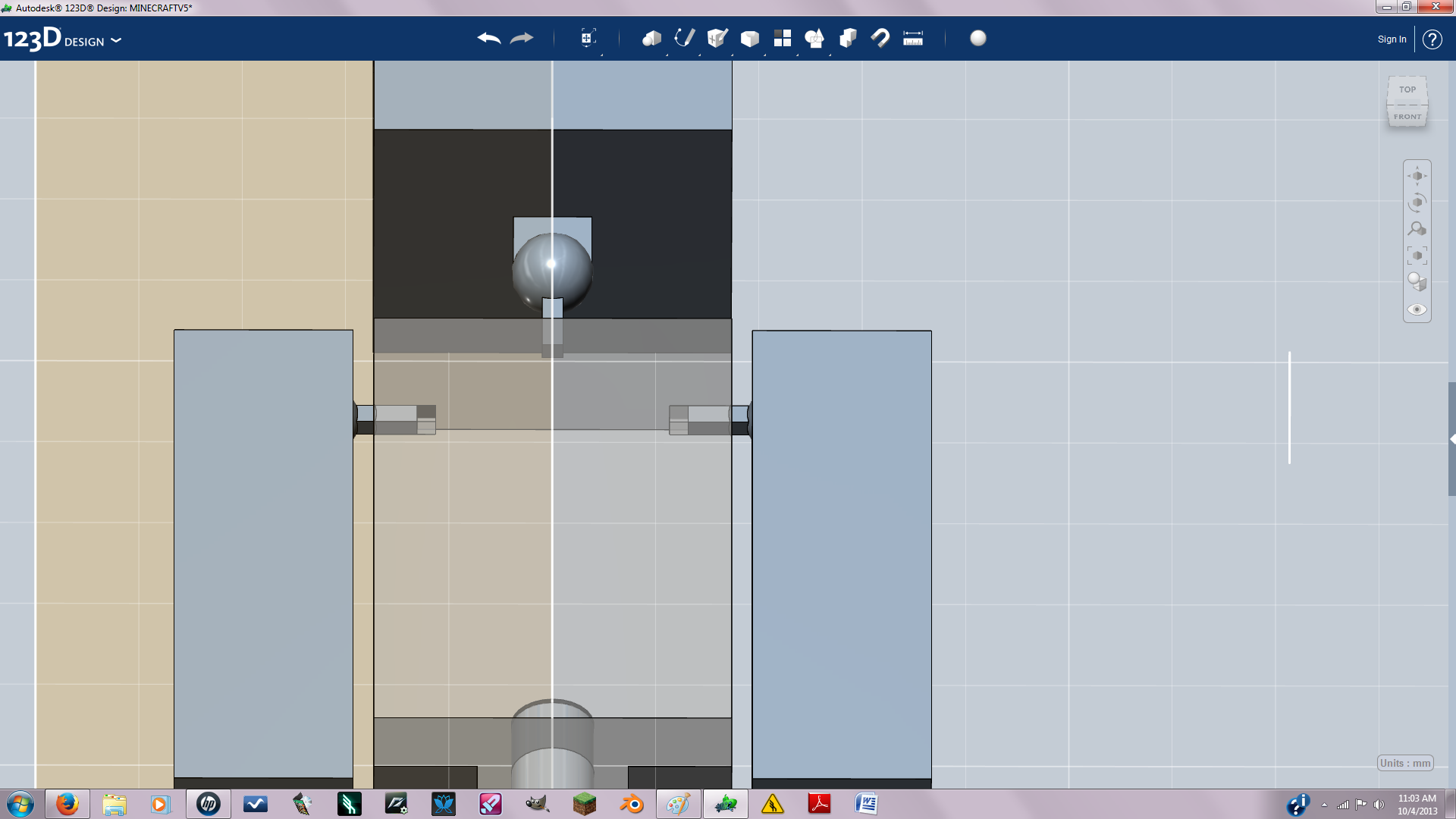
Task: Select the Zoom navigation tool
Action: pyautogui.click(x=1417, y=229)
